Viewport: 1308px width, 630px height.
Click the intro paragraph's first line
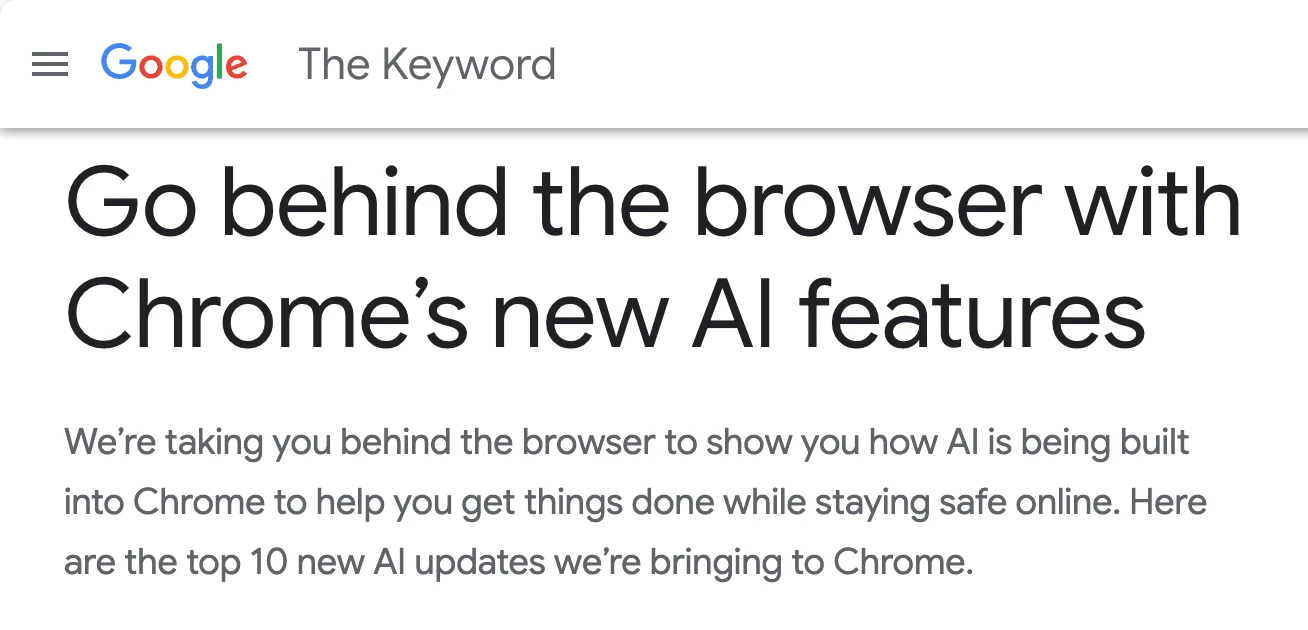627,442
